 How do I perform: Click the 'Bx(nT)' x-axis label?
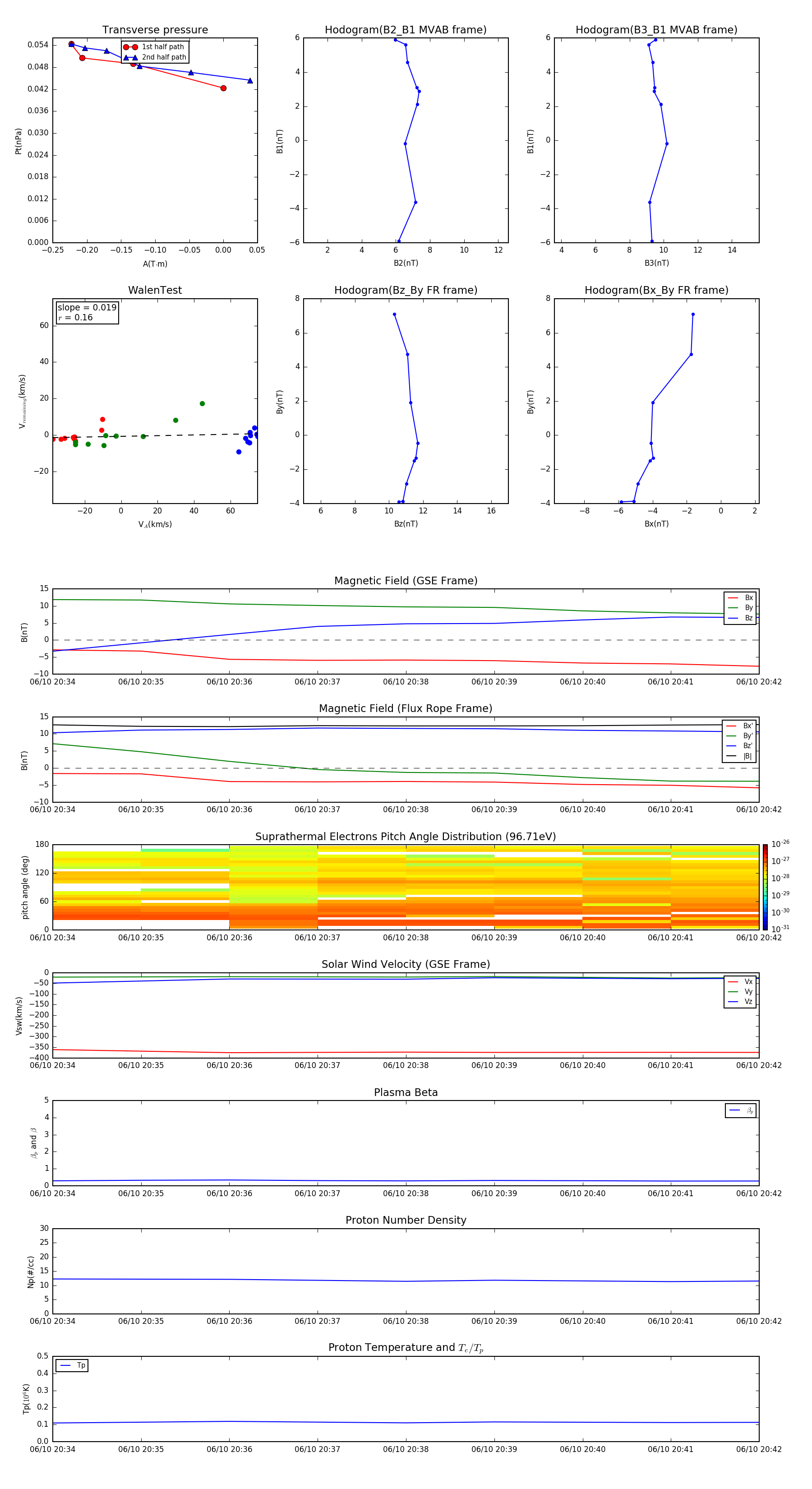click(x=656, y=524)
